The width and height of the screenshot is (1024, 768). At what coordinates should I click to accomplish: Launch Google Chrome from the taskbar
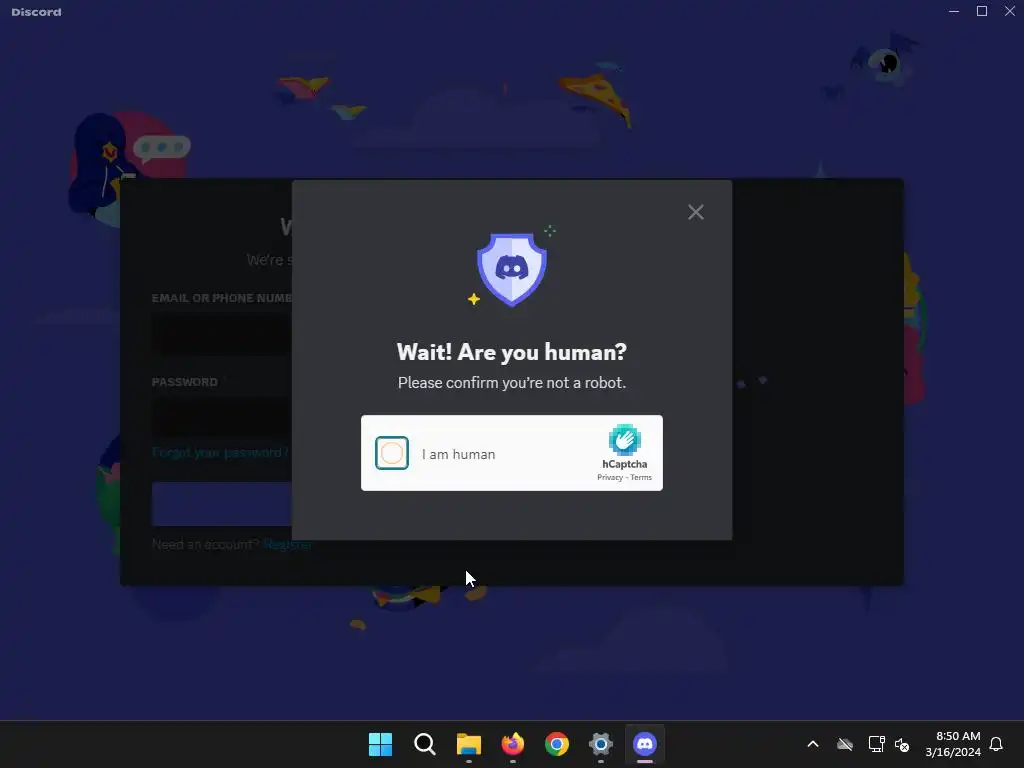(x=556, y=744)
